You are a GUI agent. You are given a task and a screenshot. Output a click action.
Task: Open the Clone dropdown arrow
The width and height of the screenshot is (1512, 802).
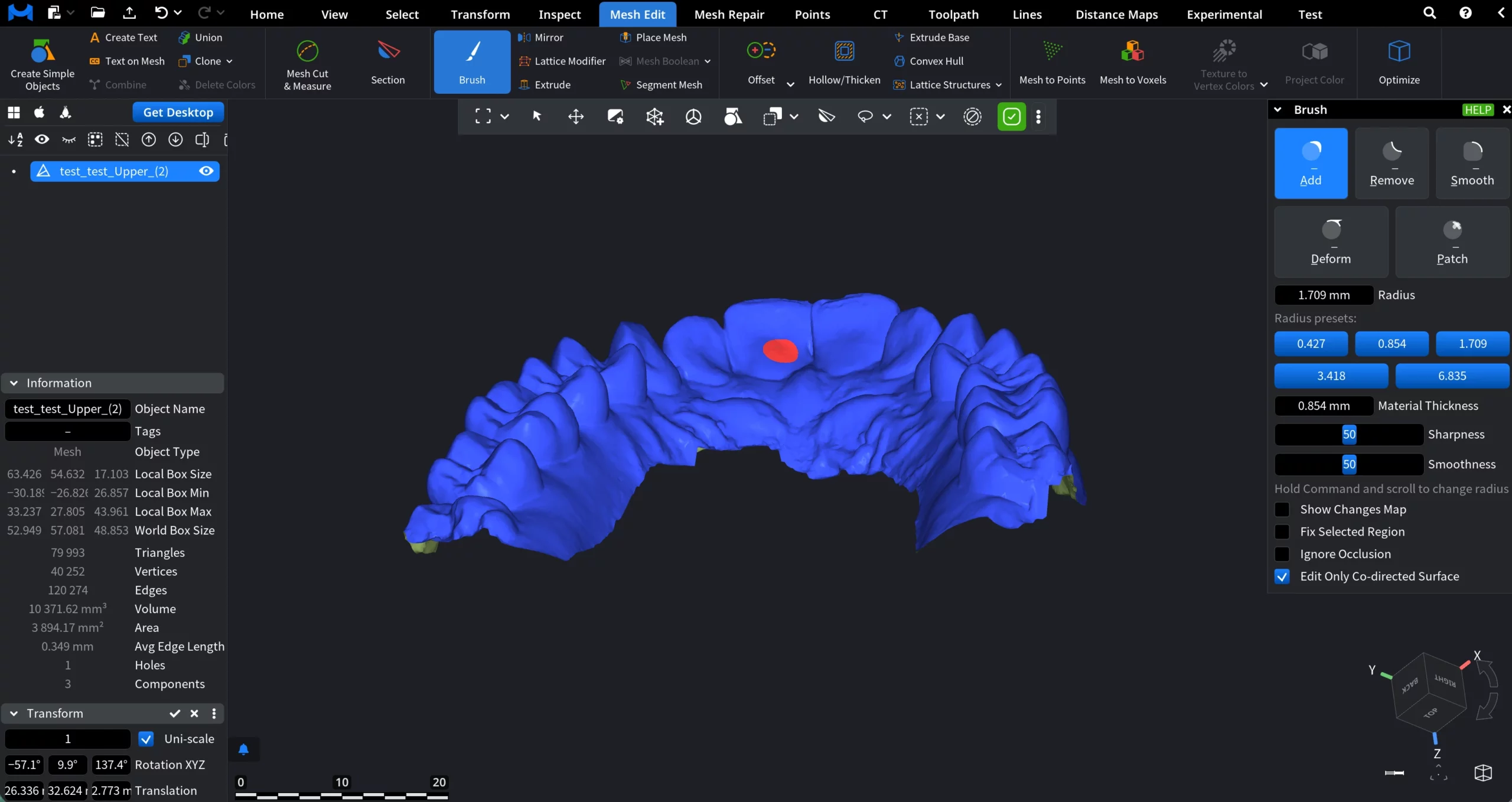pos(229,61)
